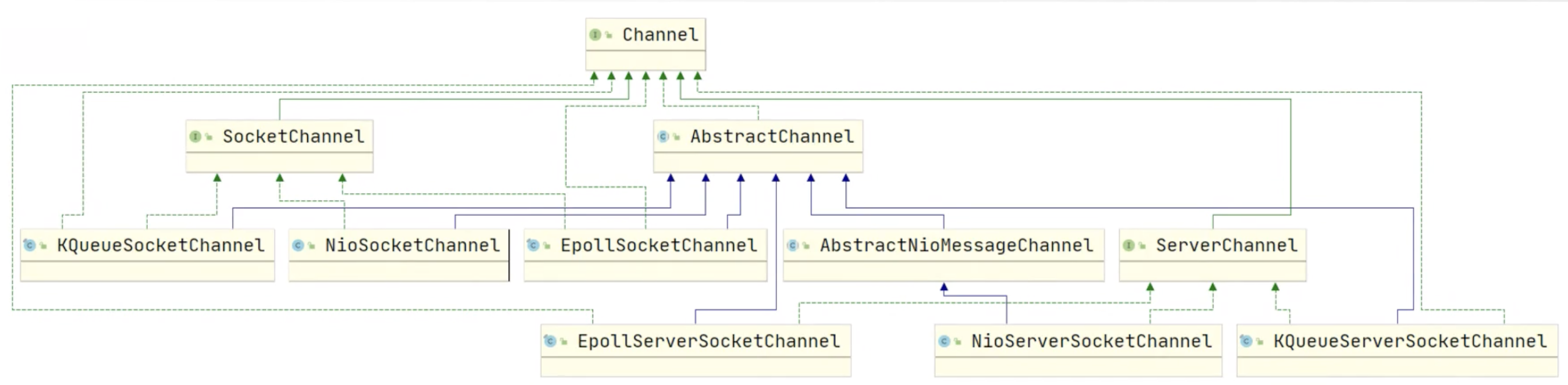Click the empty compartment under KQueueSocketChannel
The height and width of the screenshot is (385, 1568).
click(147, 271)
